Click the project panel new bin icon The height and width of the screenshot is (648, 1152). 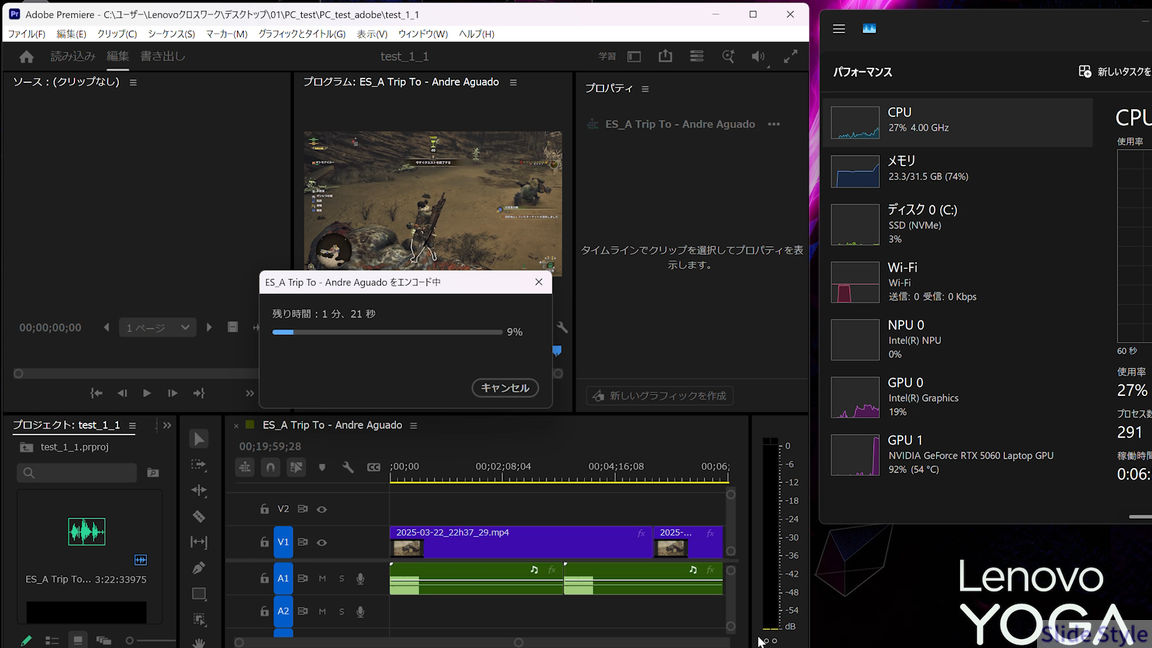click(153, 472)
